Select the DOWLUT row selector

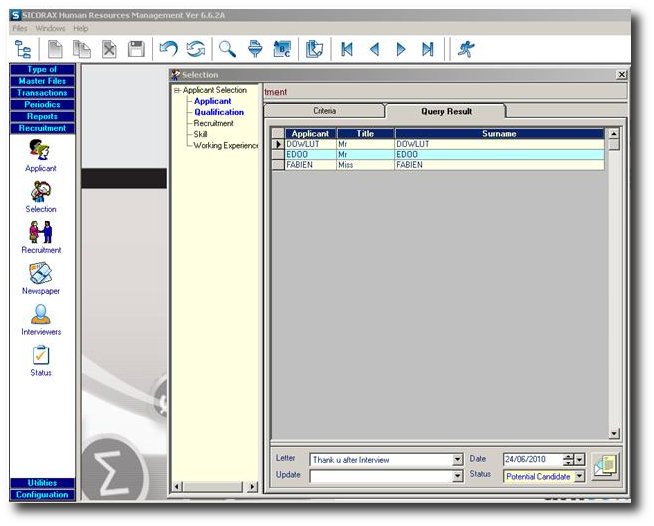278,144
